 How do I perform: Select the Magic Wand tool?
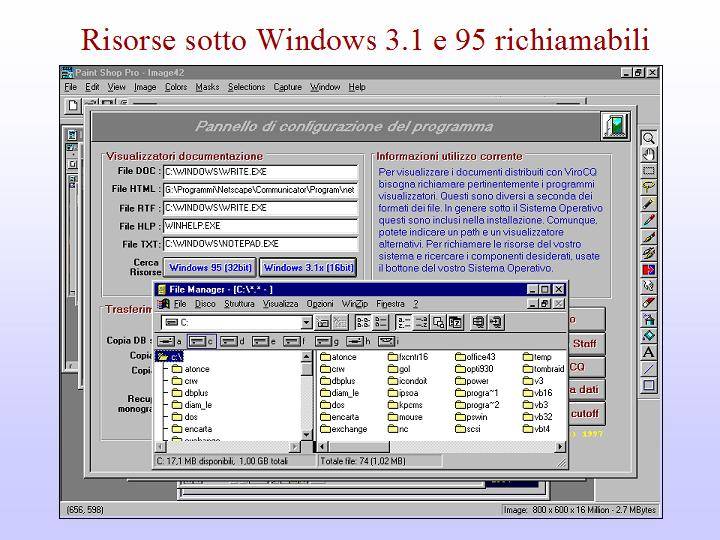648,204
